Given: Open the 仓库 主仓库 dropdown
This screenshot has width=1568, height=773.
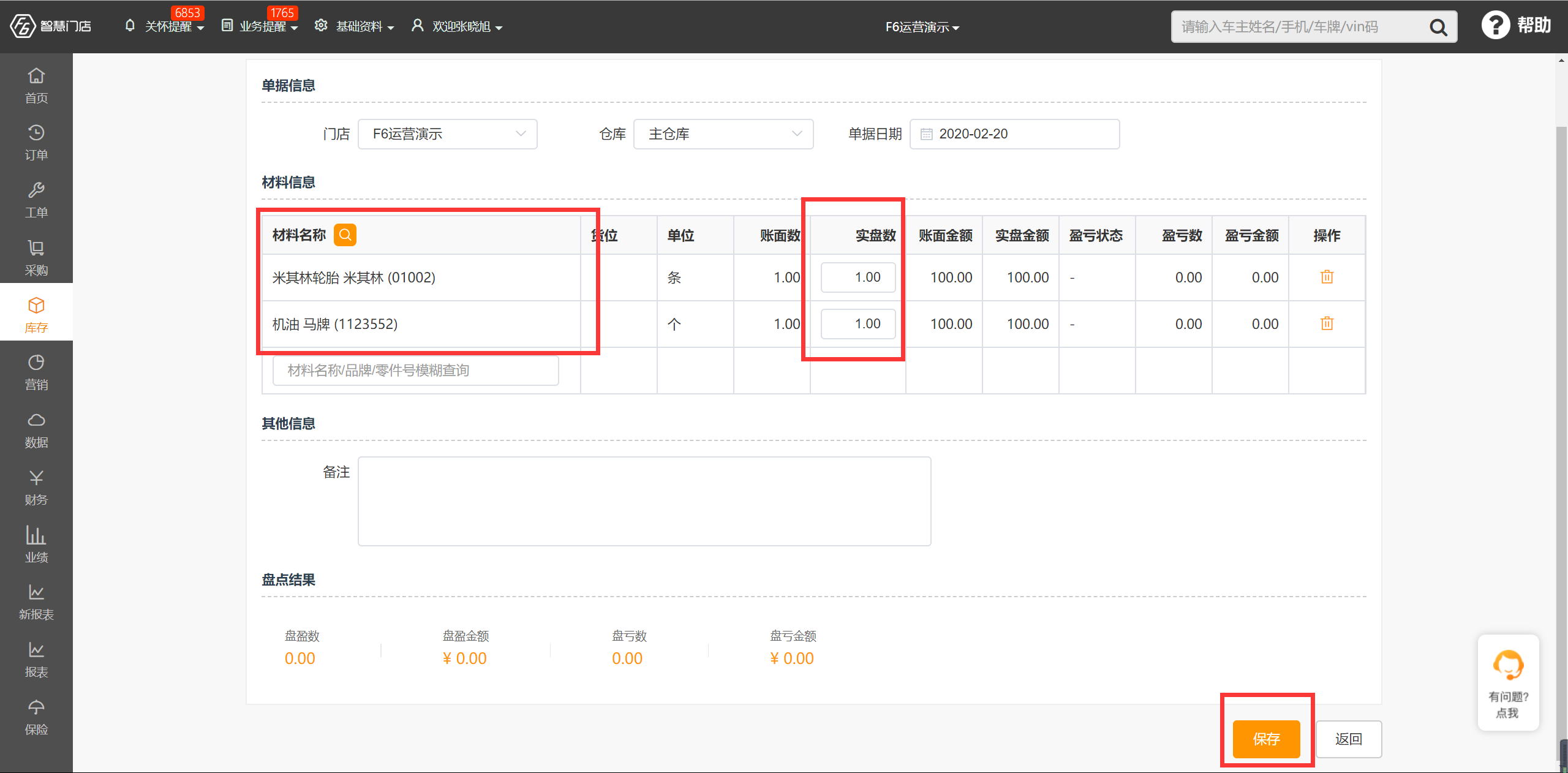Looking at the screenshot, I should click(x=723, y=134).
